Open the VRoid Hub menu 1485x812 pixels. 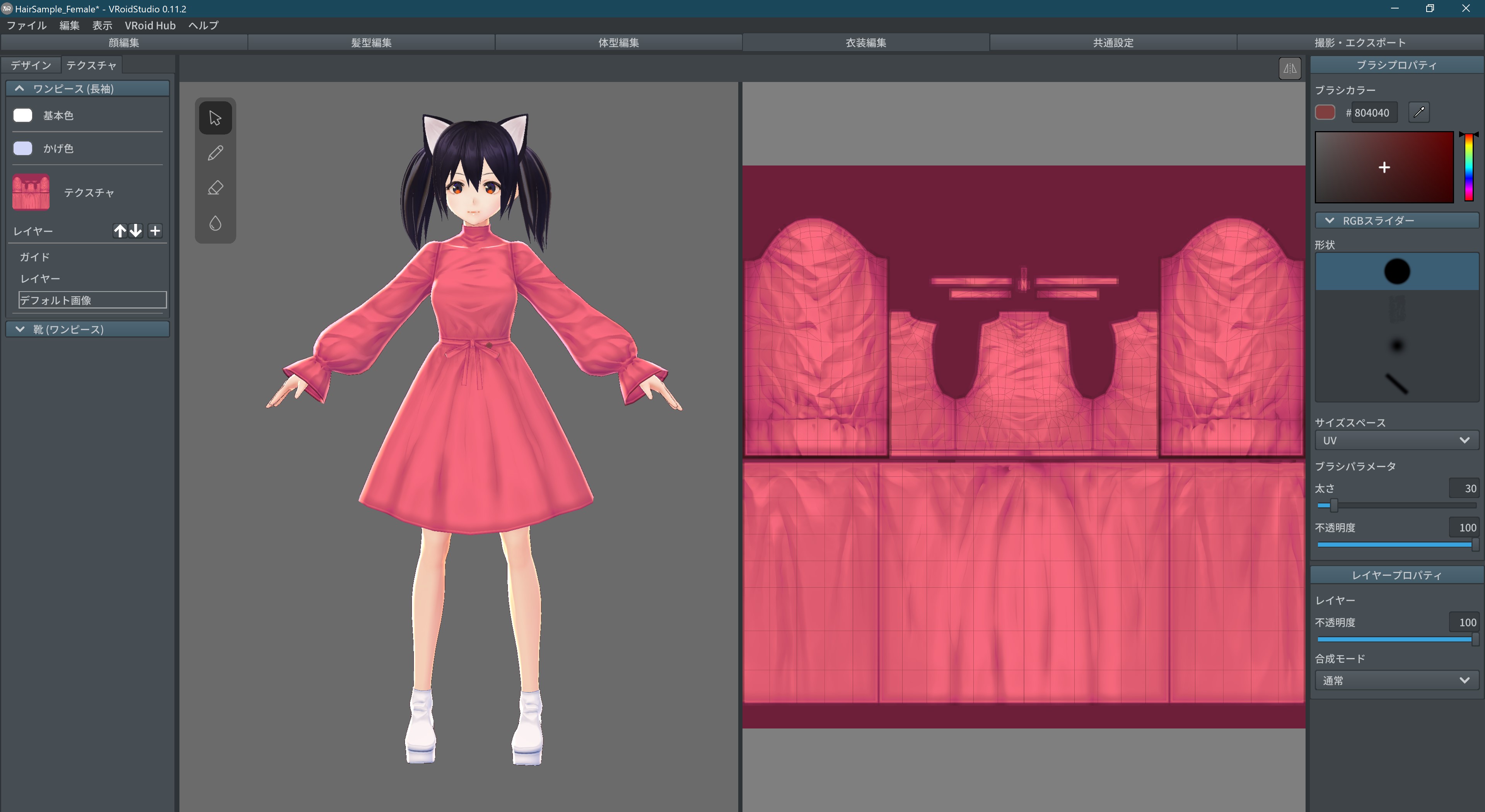(150, 26)
